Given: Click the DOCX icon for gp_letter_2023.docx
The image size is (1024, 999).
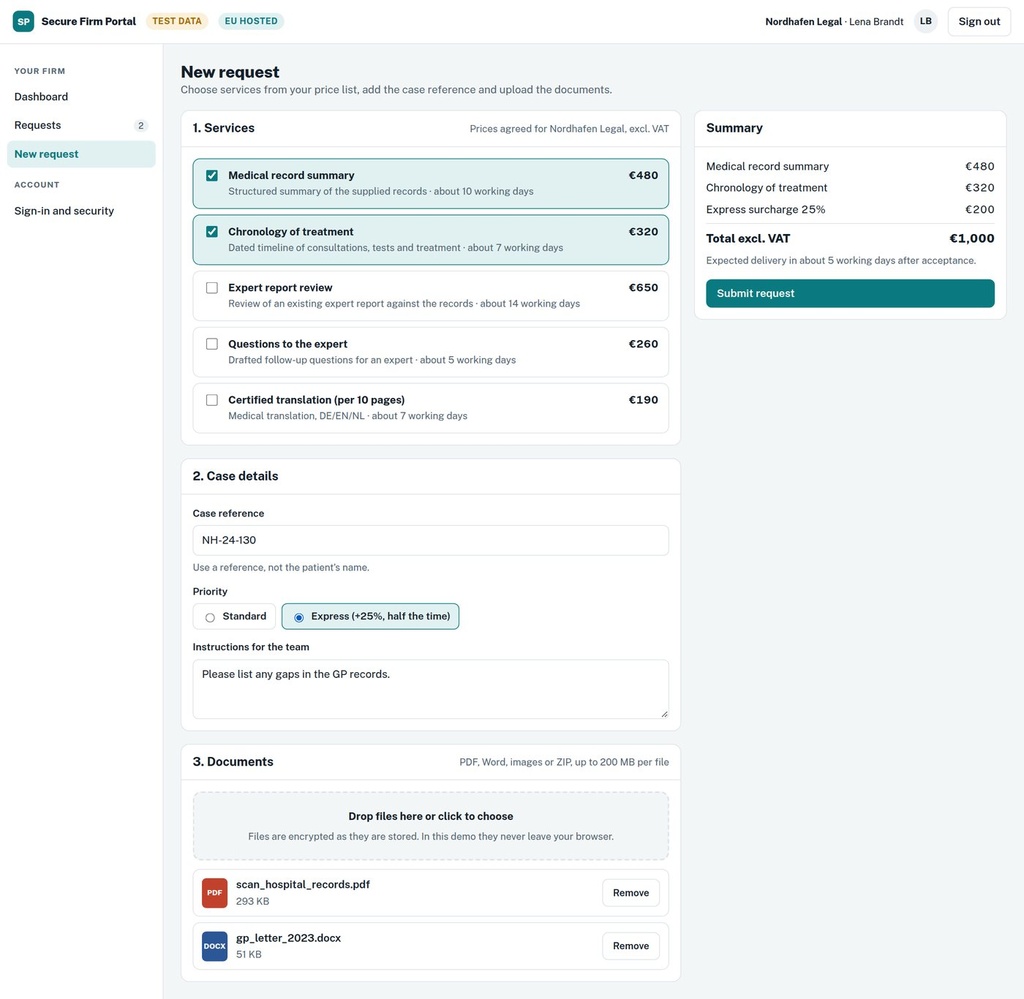Looking at the screenshot, I should click(x=214, y=946).
